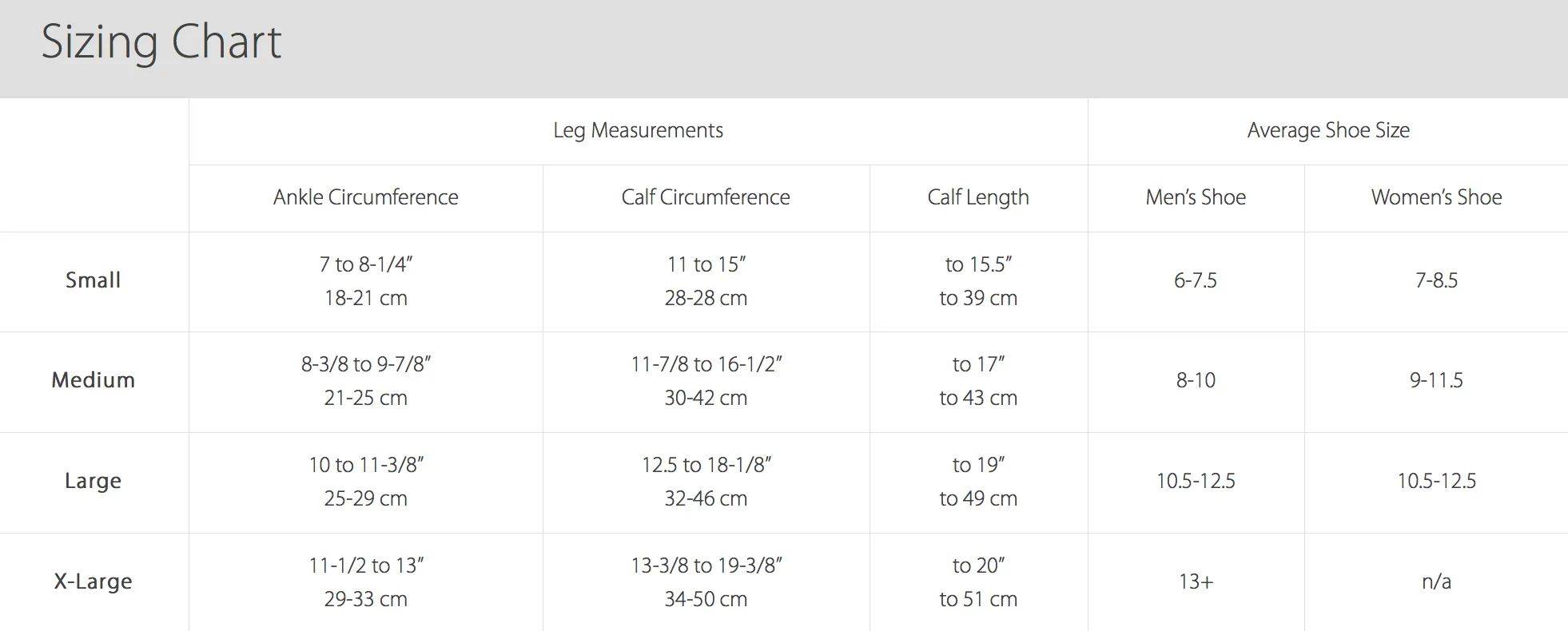Click the Small ankle value 7 to 8-1/4"

tap(365, 264)
